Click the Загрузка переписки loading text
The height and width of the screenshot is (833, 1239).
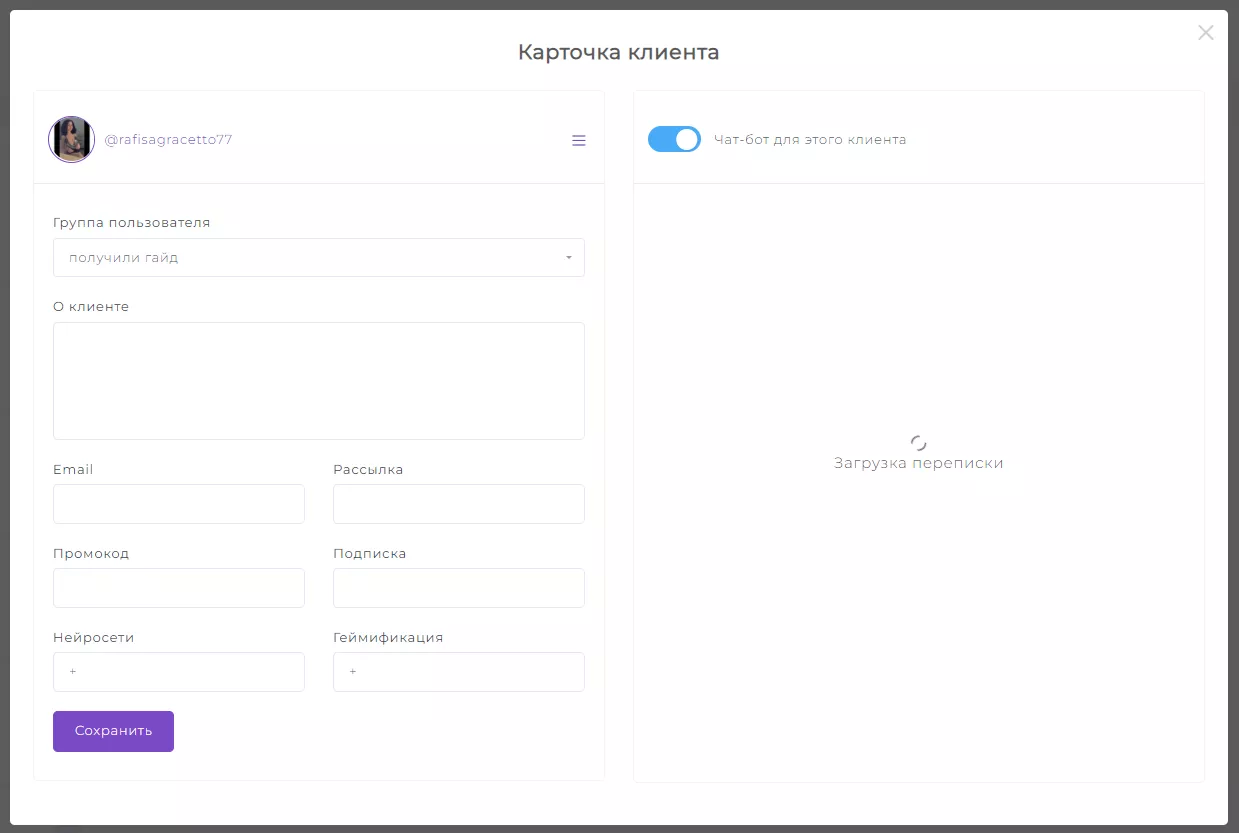pyautogui.click(x=919, y=463)
